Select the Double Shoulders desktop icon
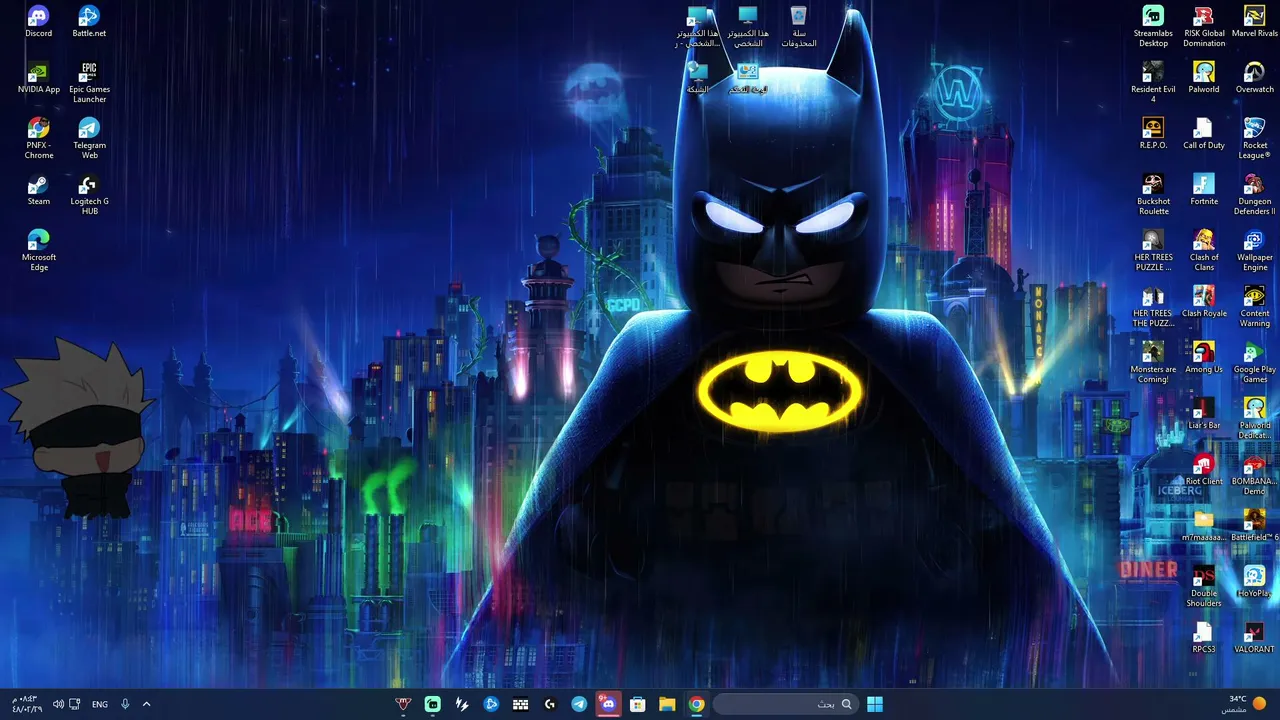Viewport: 1280px width, 720px height. click(1204, 586)
